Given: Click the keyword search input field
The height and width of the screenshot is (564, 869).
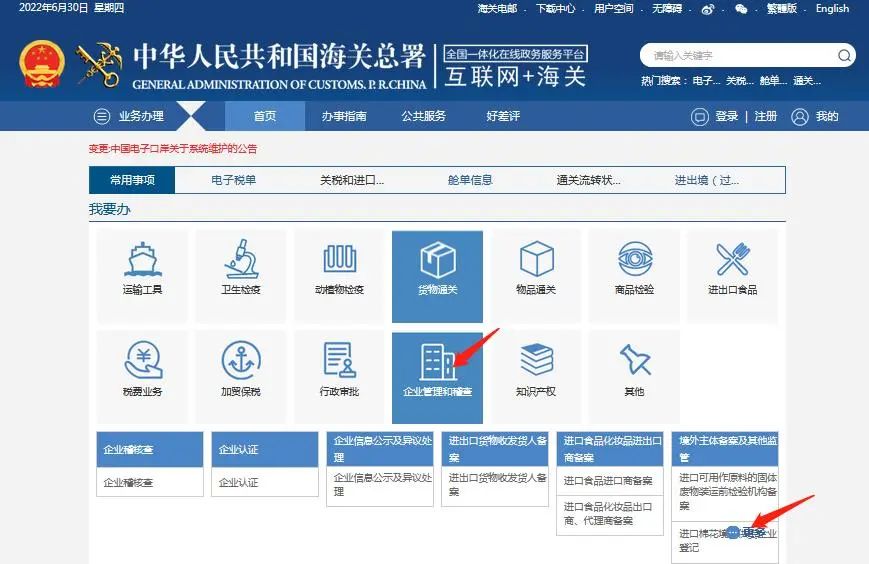Looking at the screenshot, I should 738,55.
